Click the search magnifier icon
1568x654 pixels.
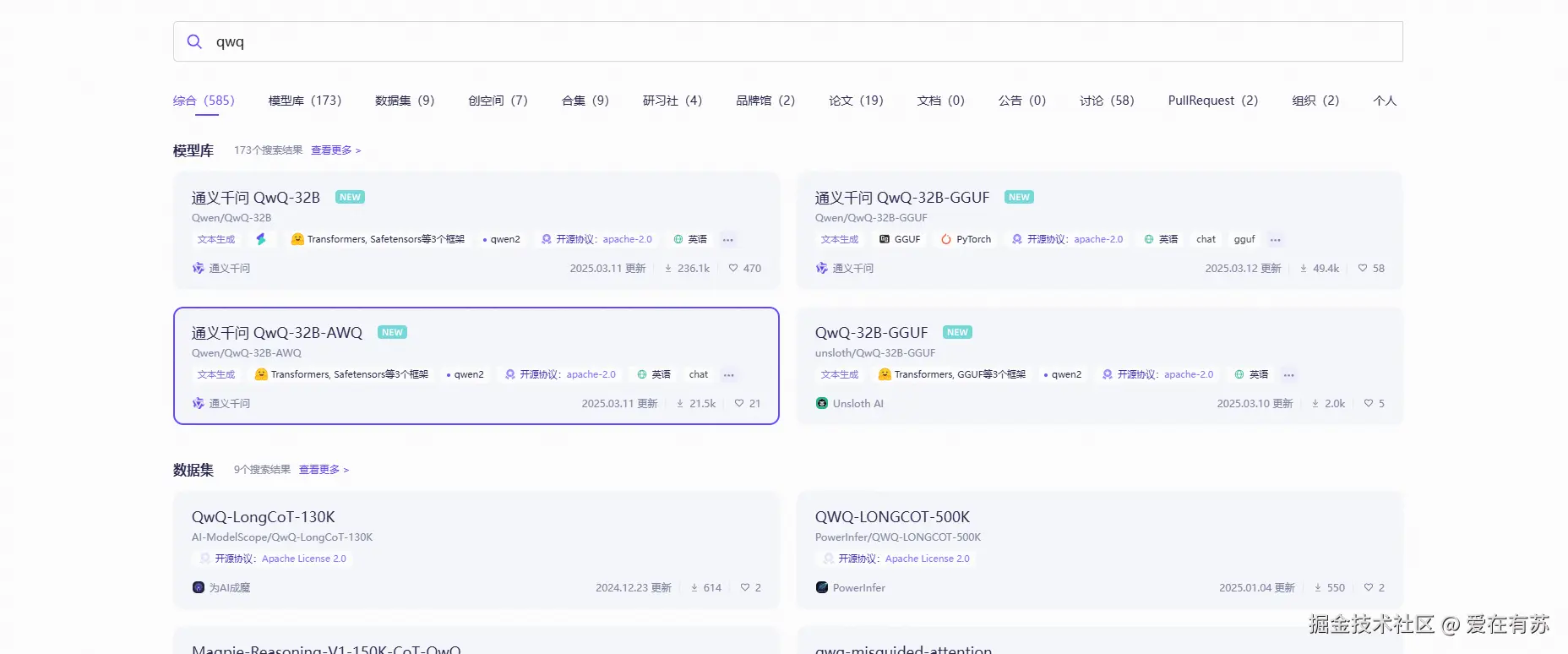[194, 41]
